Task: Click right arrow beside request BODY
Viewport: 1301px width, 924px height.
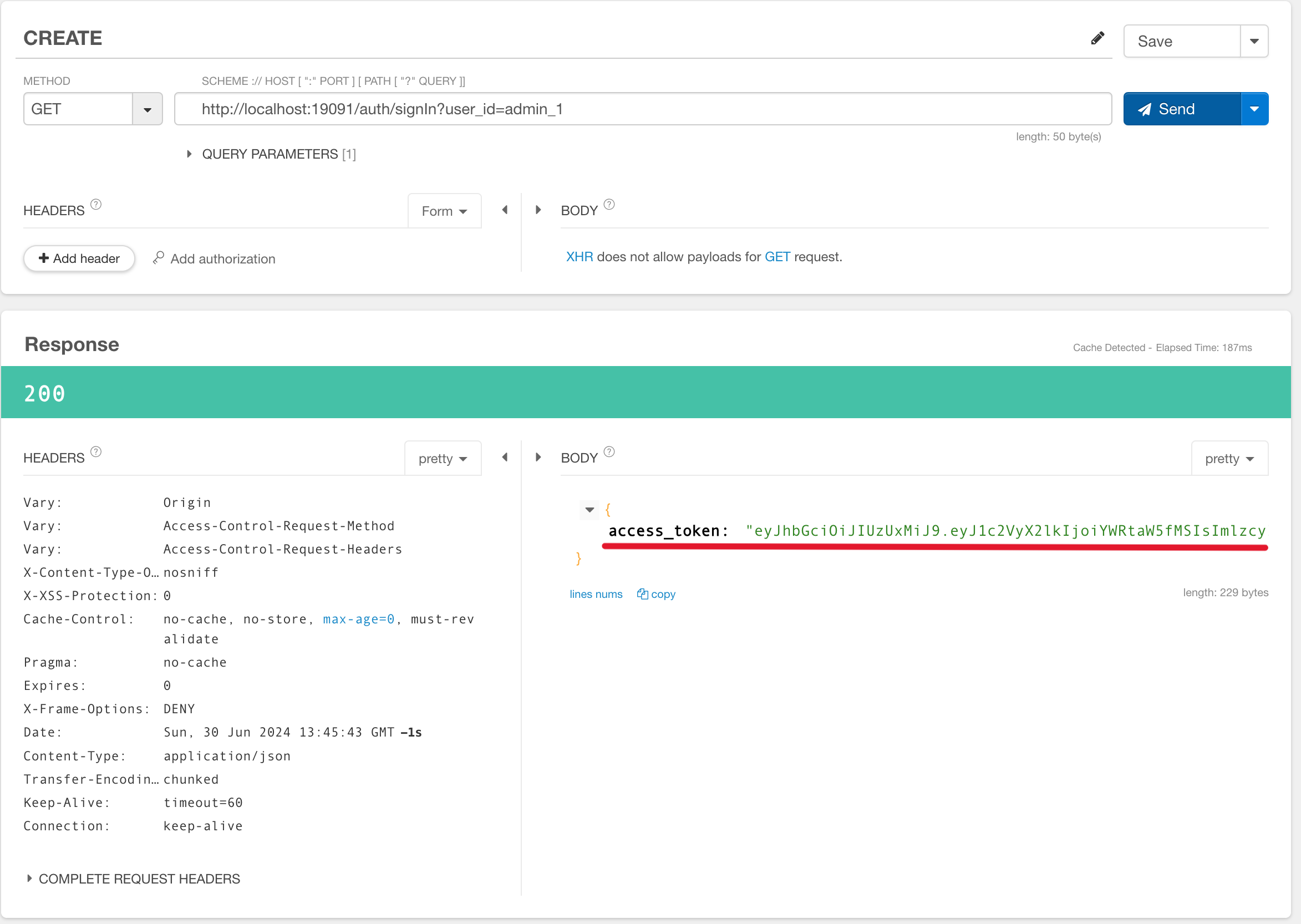Action: [x=538, y=210]
